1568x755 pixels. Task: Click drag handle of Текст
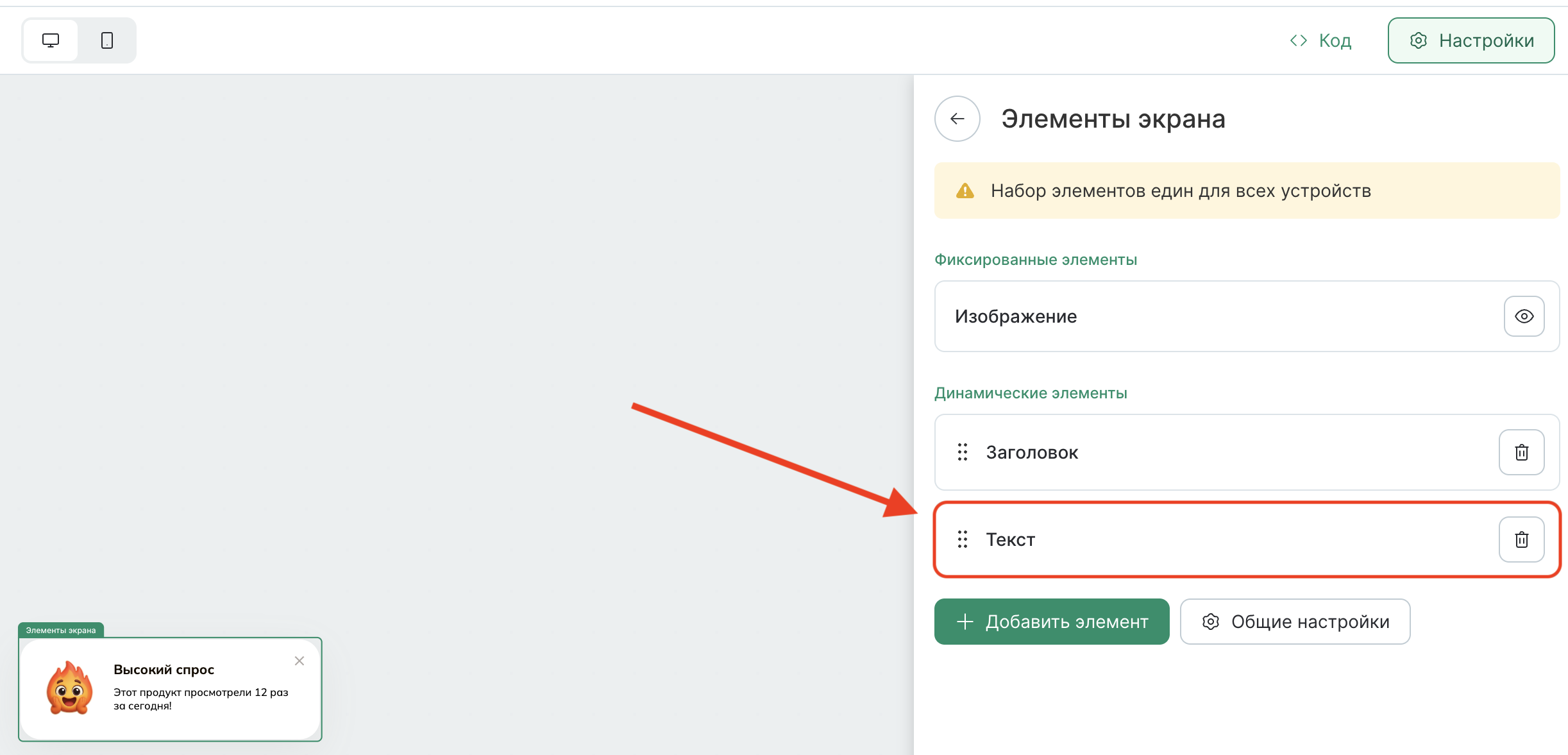[962, 539]
